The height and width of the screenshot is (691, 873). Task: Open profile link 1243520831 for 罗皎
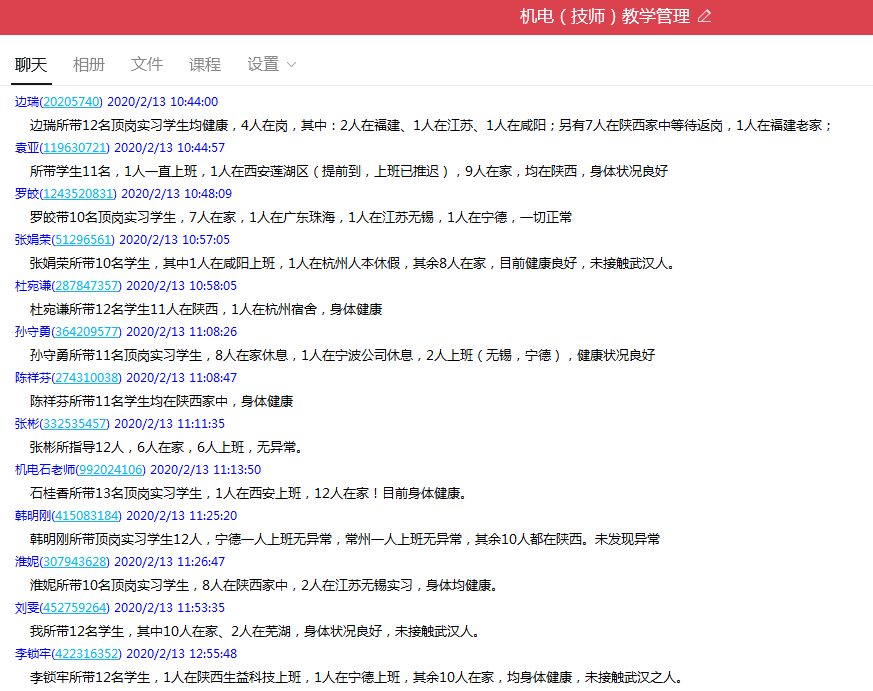[79, 194]
